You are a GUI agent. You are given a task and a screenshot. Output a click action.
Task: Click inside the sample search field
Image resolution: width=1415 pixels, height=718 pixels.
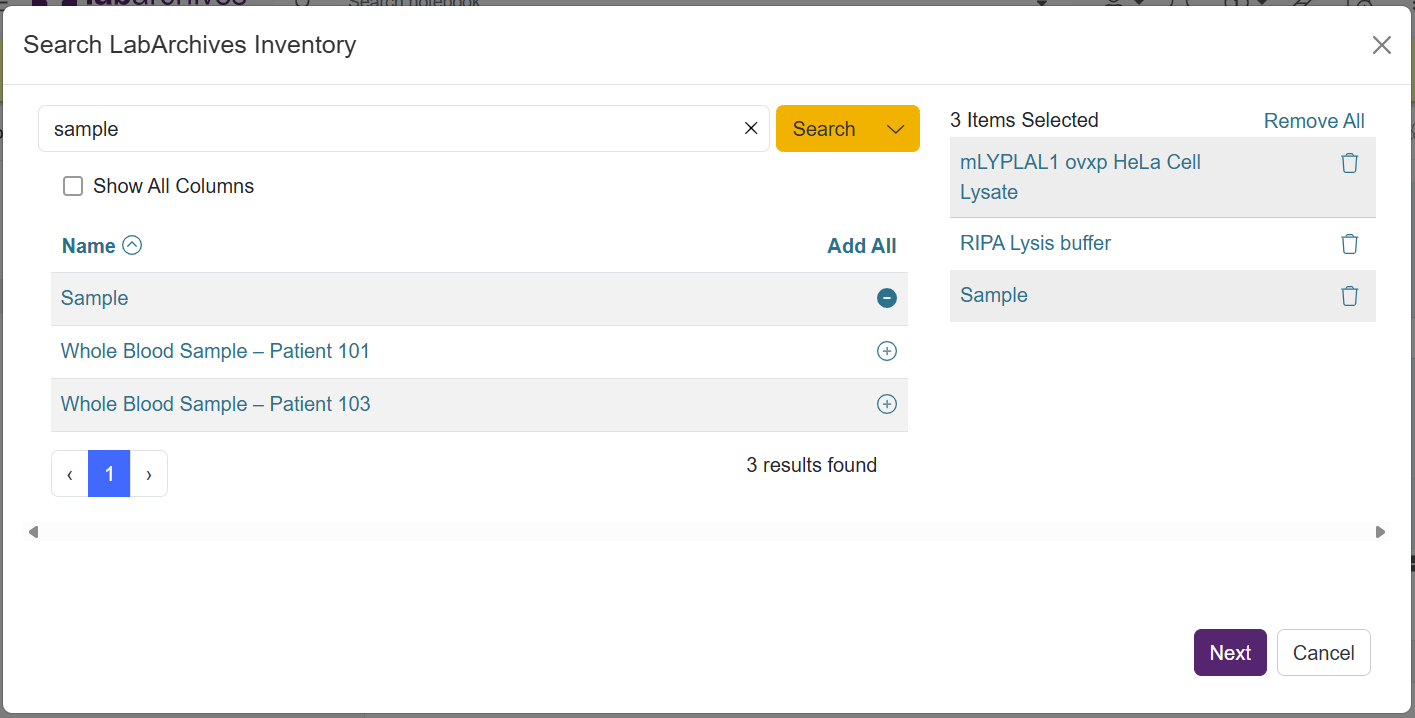pyautogui.click(x=400, y=128)
